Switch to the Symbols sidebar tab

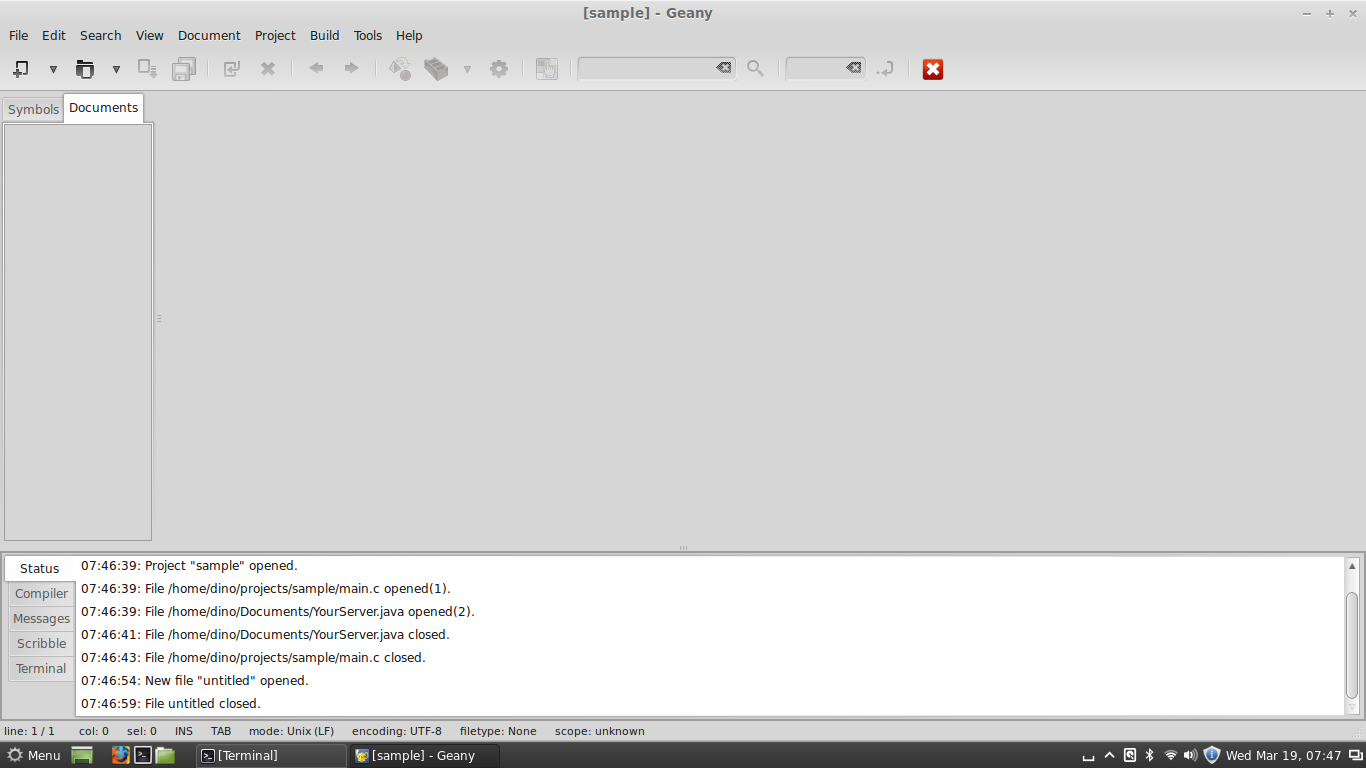tap(33, 109)
